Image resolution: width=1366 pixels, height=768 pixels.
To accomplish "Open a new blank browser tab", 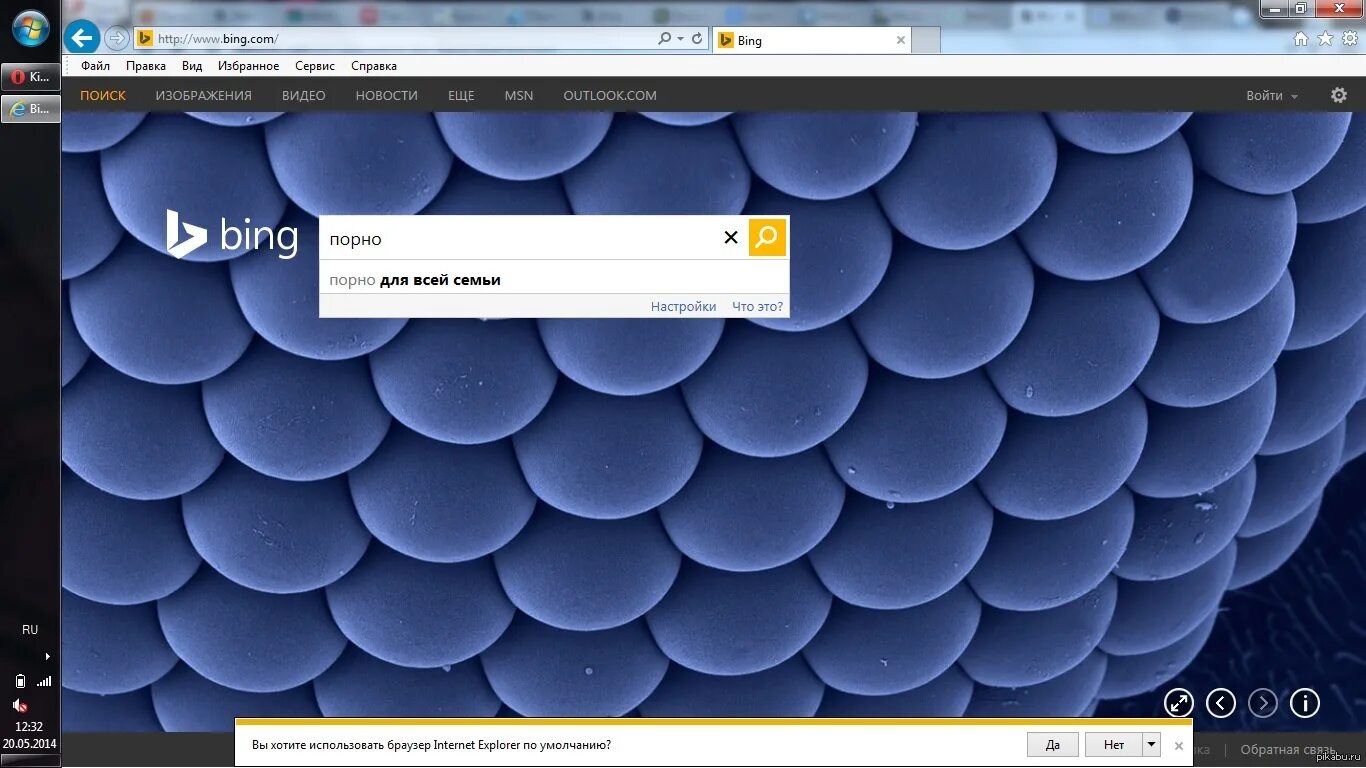I will click(x=926, y=40).
